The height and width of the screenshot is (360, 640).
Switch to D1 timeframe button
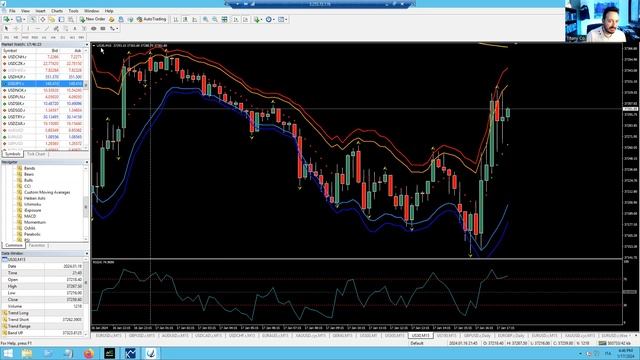point(62,37)
